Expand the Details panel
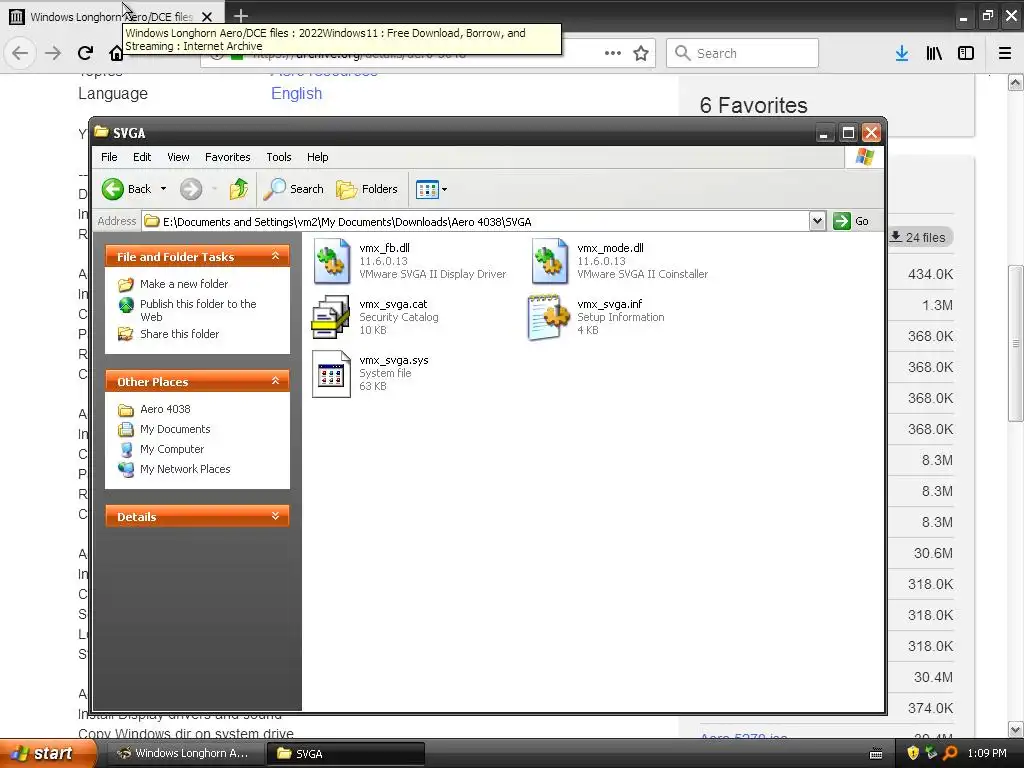Image resolution: width=1024 pixels, height=768 pixels. coord(275,516)
